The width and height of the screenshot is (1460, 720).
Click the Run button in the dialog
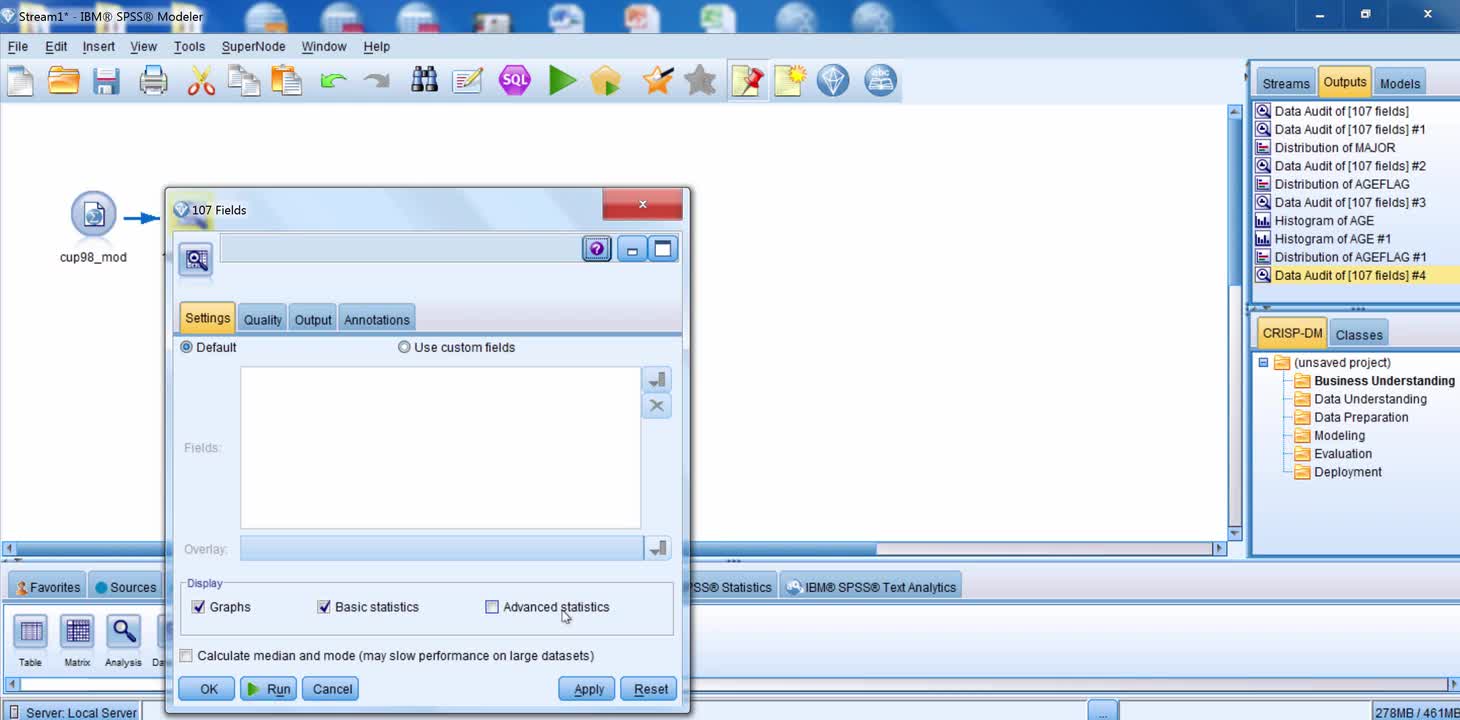coord(268,689)
